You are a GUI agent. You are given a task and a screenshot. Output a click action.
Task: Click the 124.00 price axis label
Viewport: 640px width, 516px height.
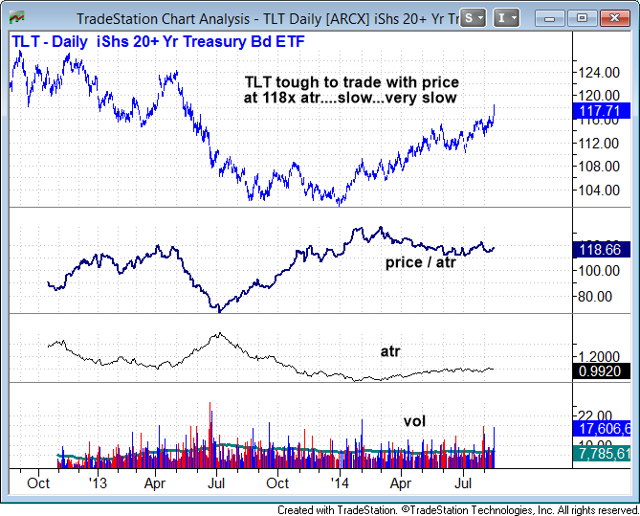pyautogui.click(x=599, y=73)
